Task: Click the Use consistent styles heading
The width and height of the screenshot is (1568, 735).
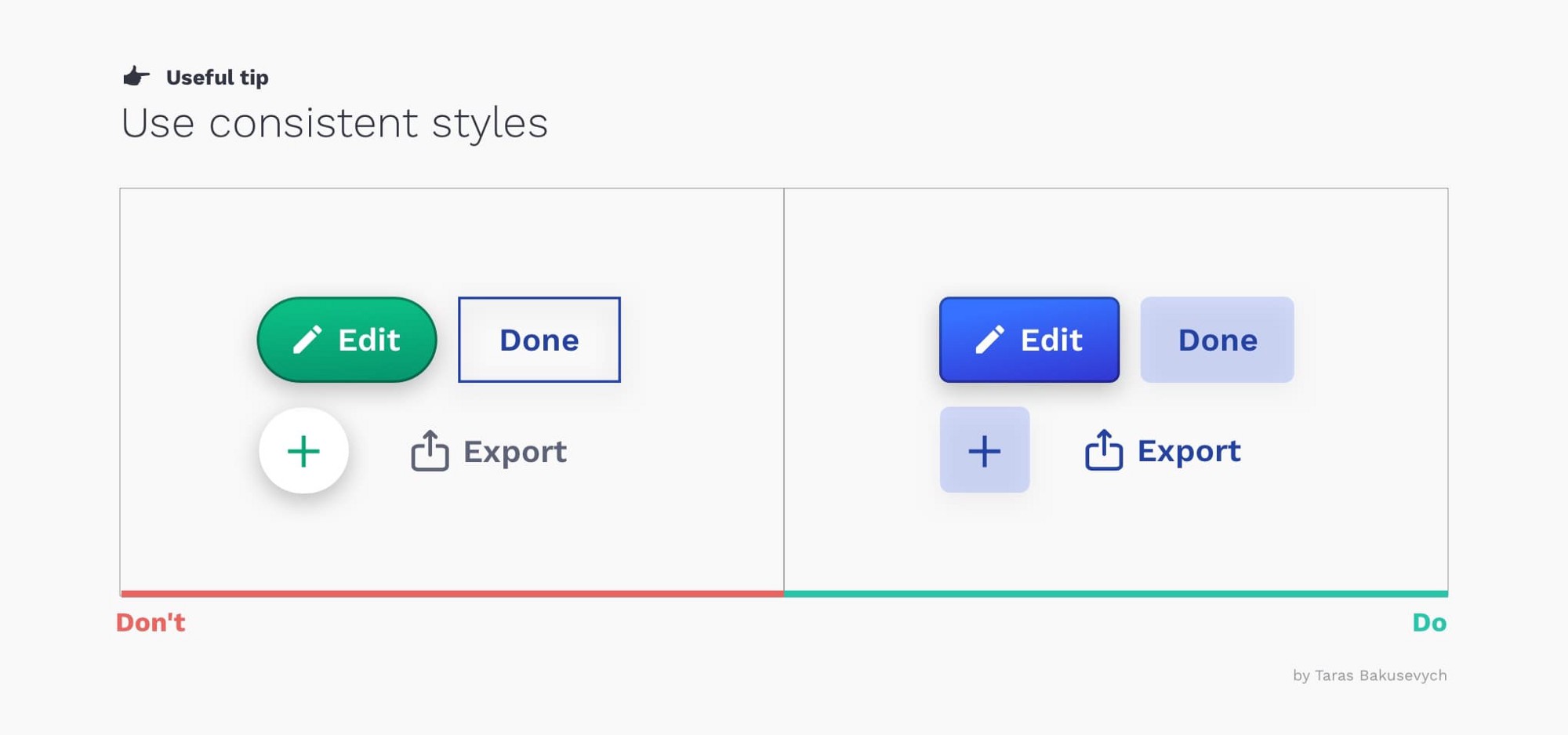Action: 335,123
